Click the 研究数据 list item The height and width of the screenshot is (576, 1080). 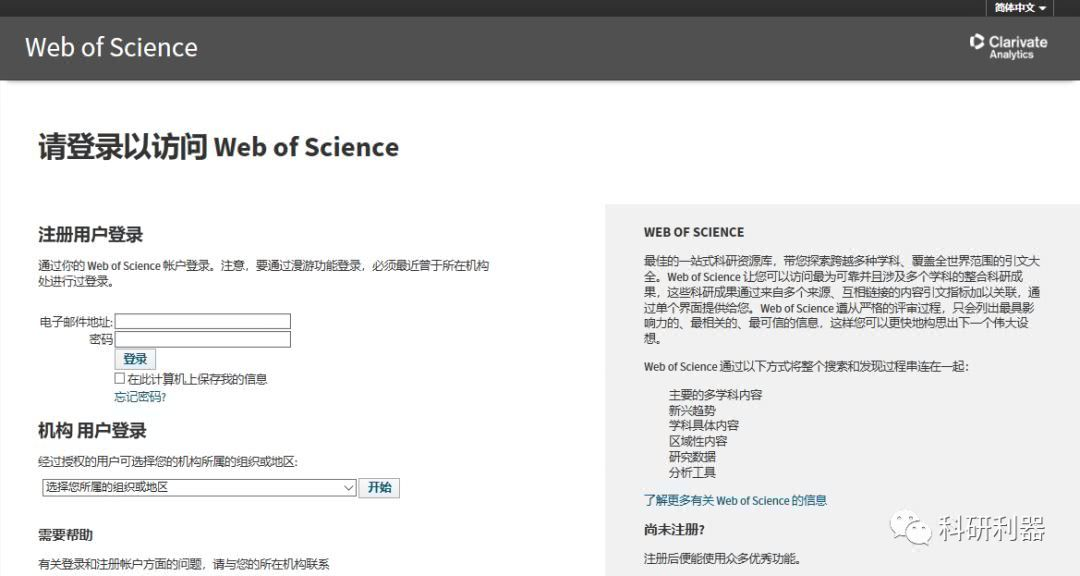[x=692, y=456]
